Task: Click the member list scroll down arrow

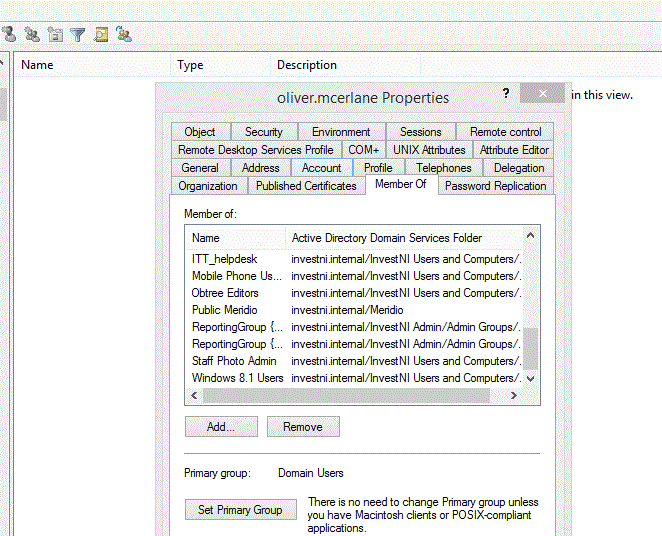Action: pyautogui.click(x=531, y=379)
